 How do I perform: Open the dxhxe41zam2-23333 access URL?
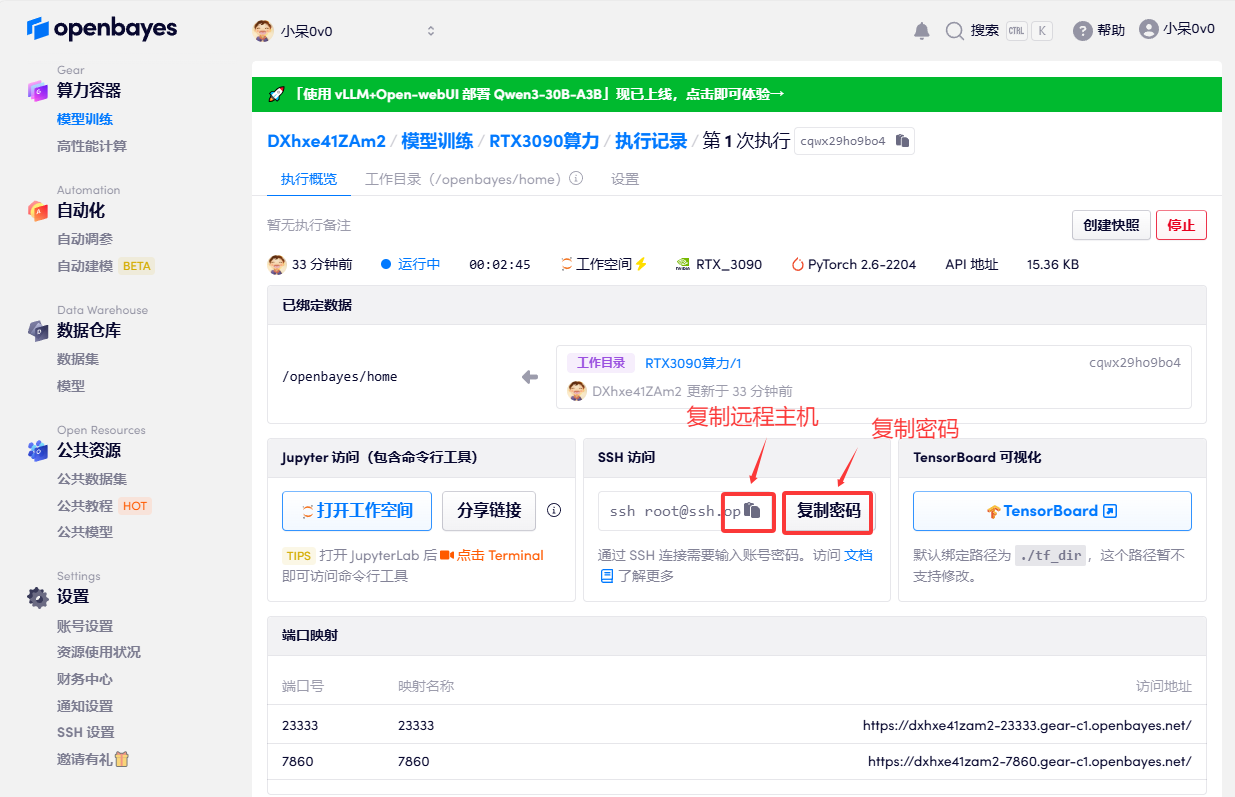coord(1027,725)
